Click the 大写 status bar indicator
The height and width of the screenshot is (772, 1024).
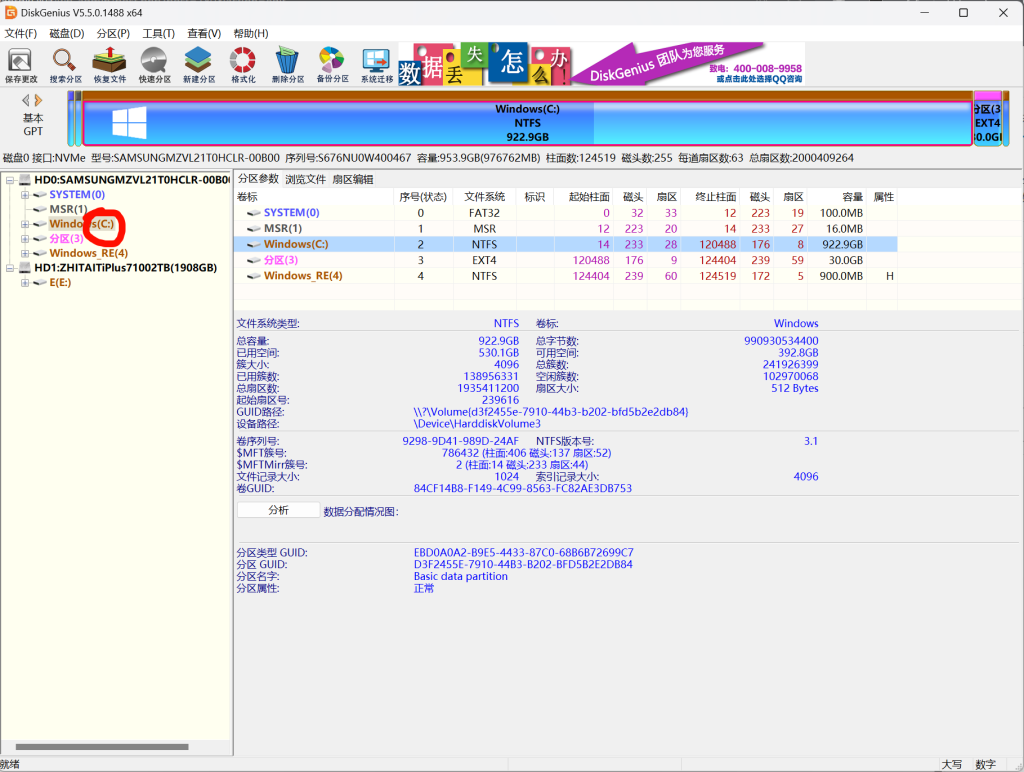coord(952,765)
